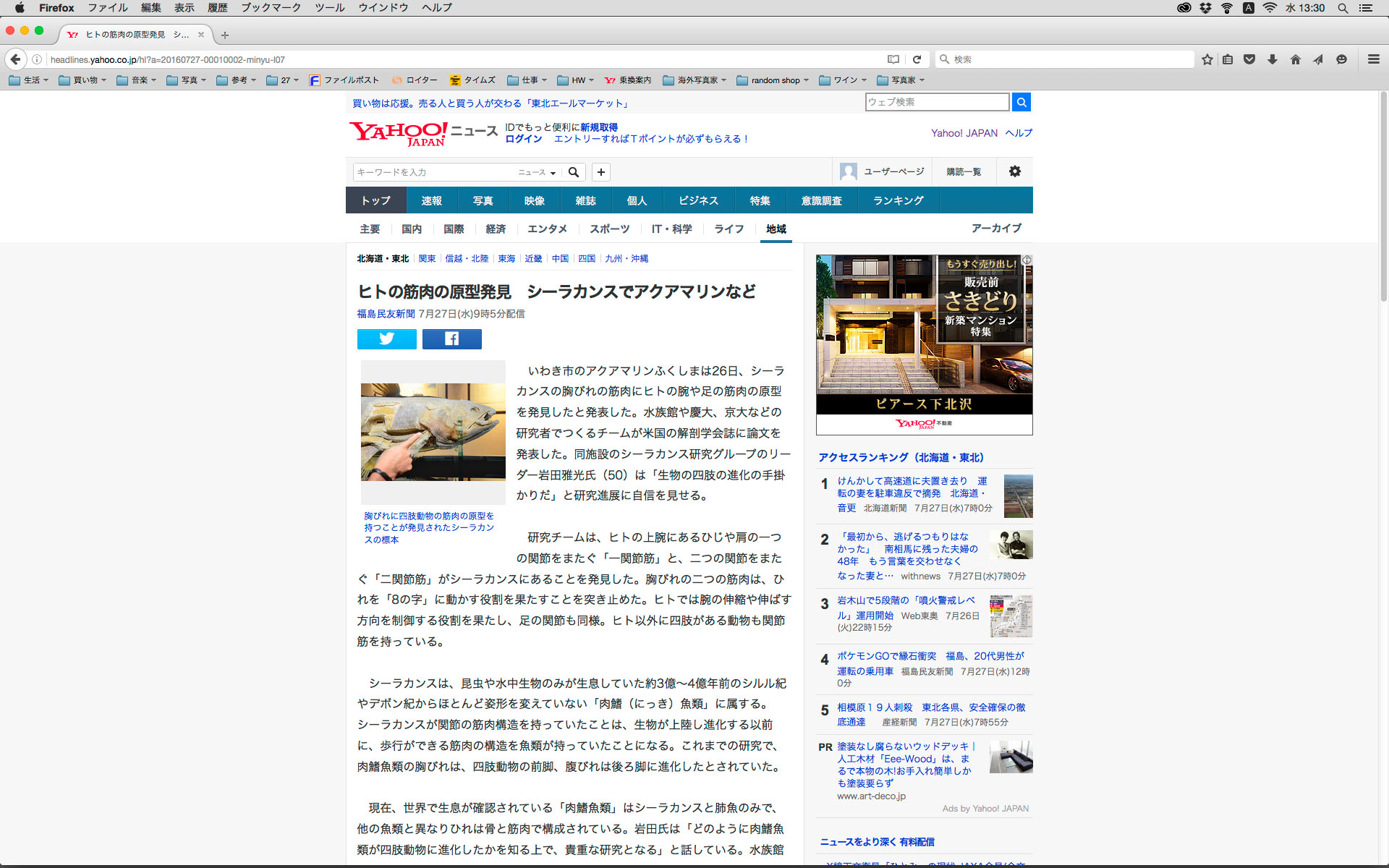Click the Firefox reload page icon
Viewport: 1389px width, 868px height.
point(917,59)
